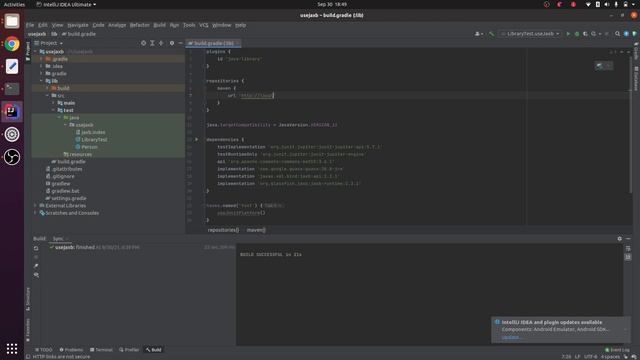The width and height of the screenshot is (640, 360).
Task: Click the repositories breadcrumb below the editor
Action: coord(223,230)
